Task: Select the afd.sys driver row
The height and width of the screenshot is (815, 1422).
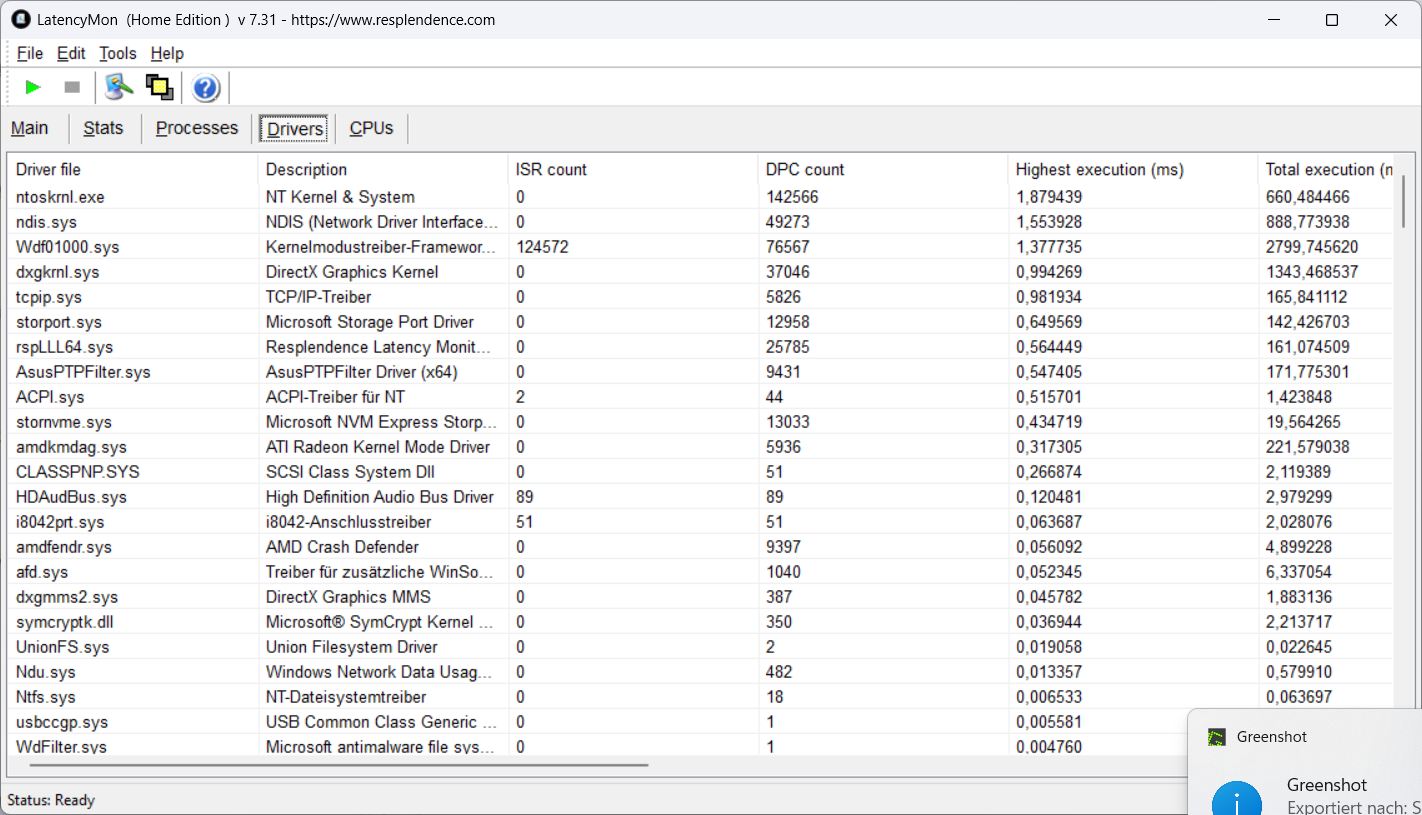Action: (700, 572)
